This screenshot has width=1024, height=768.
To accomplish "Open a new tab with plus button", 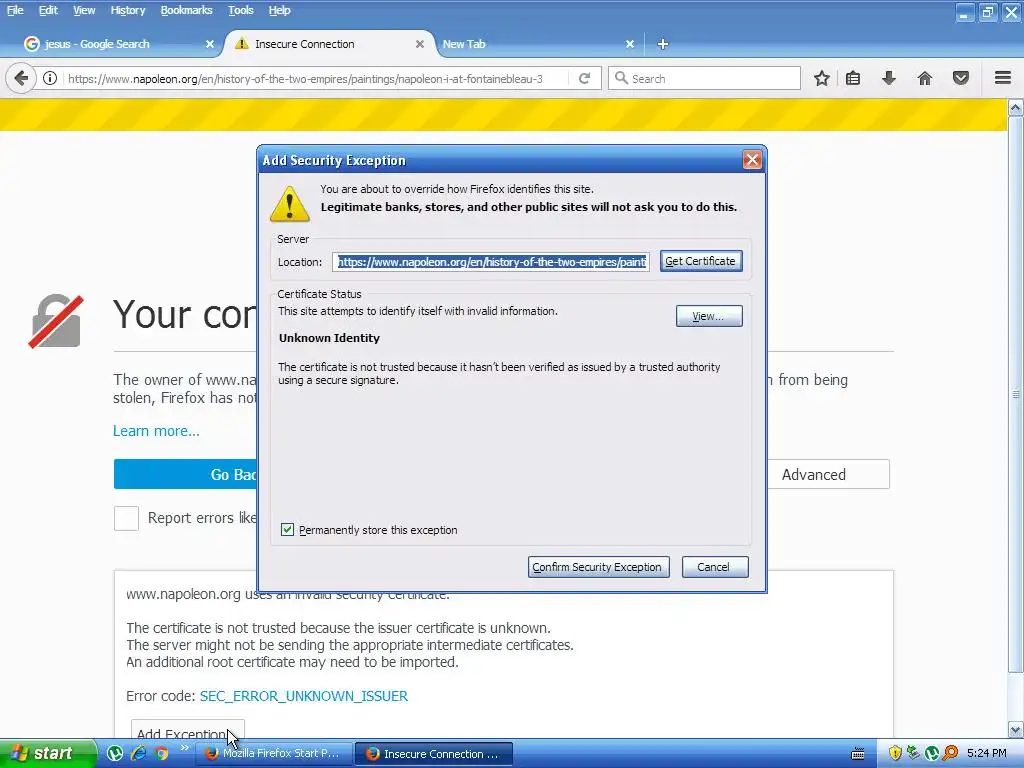I will [x=663, y=44].
